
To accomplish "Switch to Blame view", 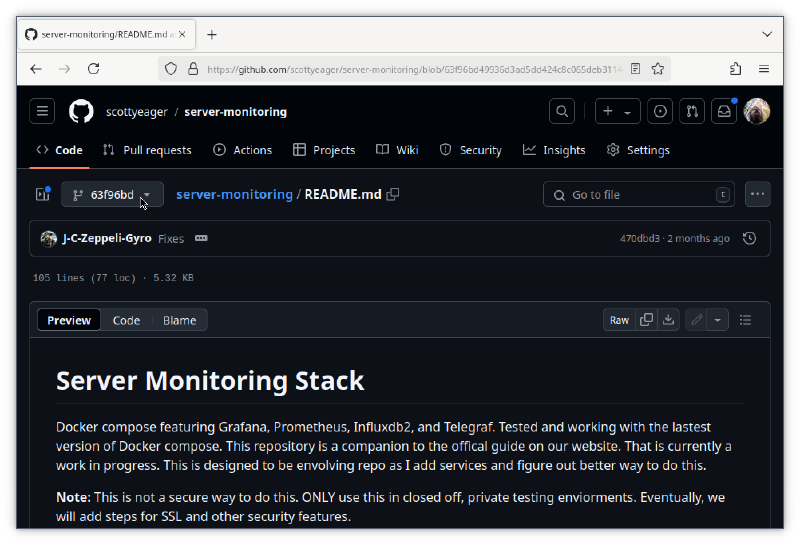I will pos(180,320).
